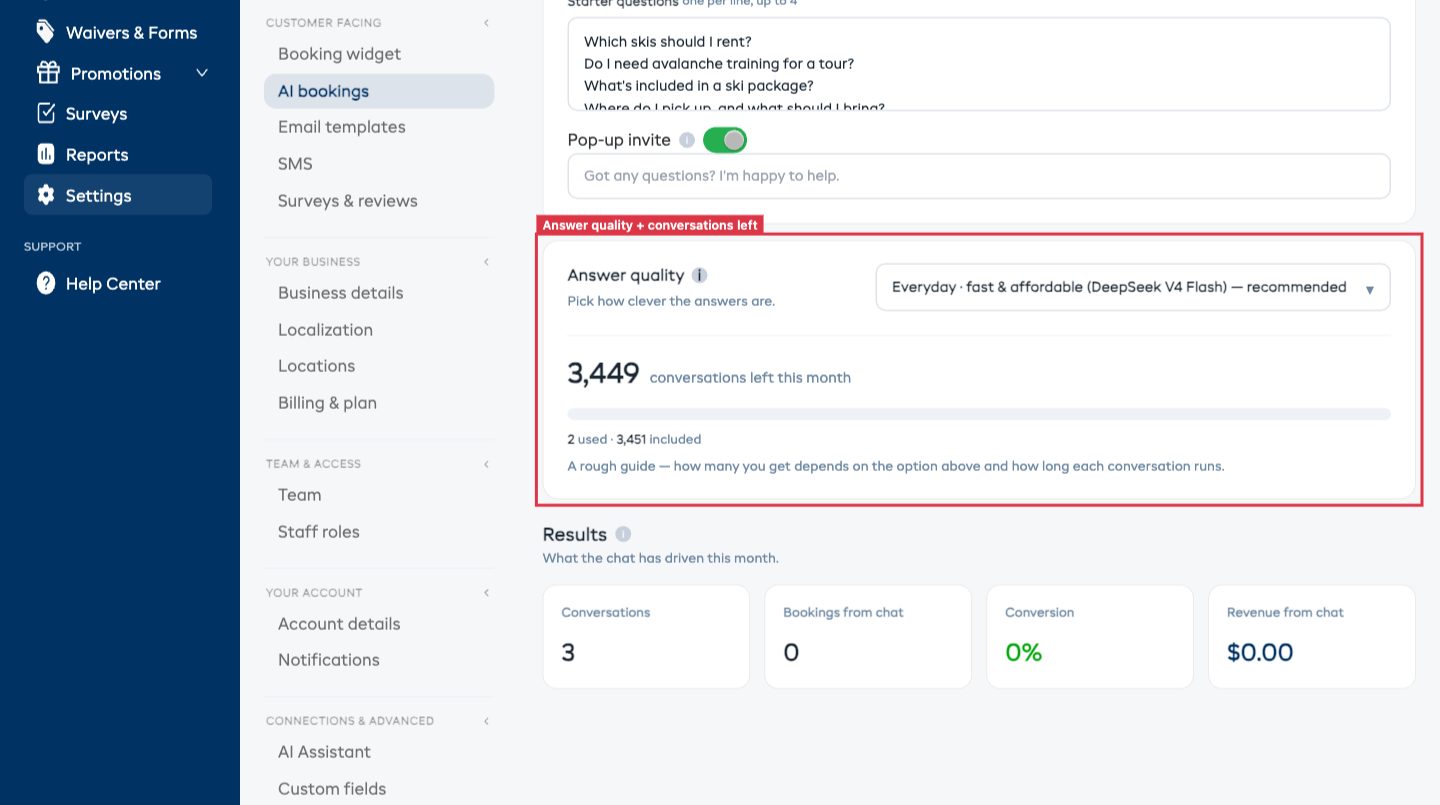Image resolution: width=1440 pixels, height=805 pixels.
Task: Click the Help Center question mark icon
Action: point(46,283)
